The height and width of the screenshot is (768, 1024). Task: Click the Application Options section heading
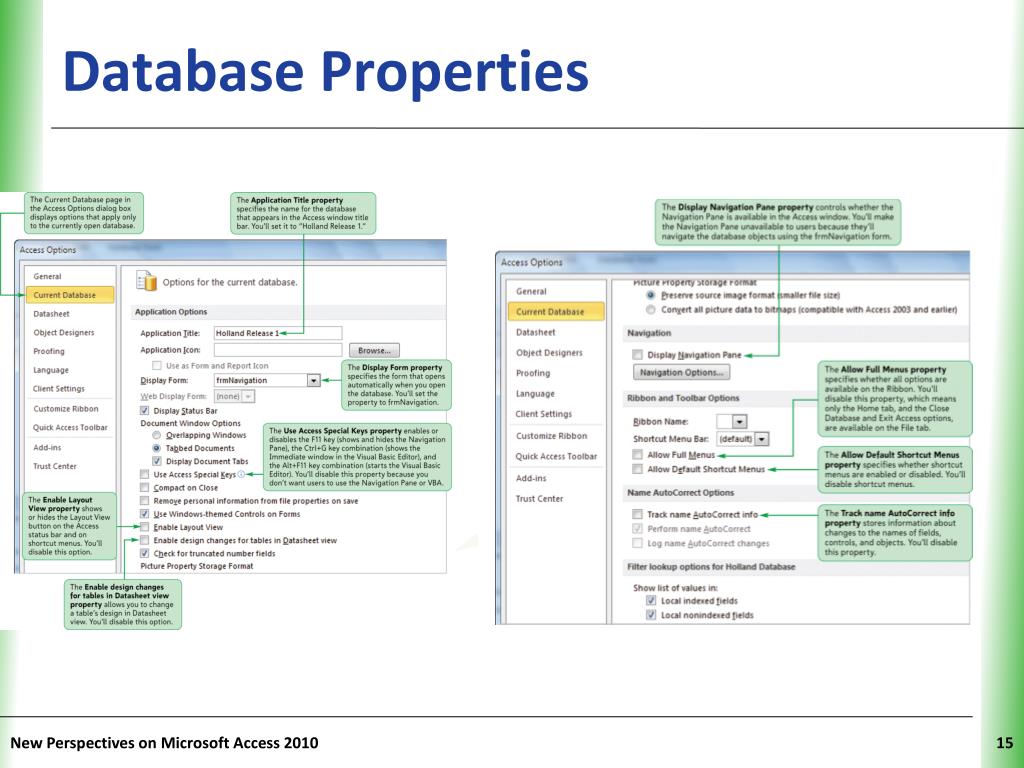[171, 312]
